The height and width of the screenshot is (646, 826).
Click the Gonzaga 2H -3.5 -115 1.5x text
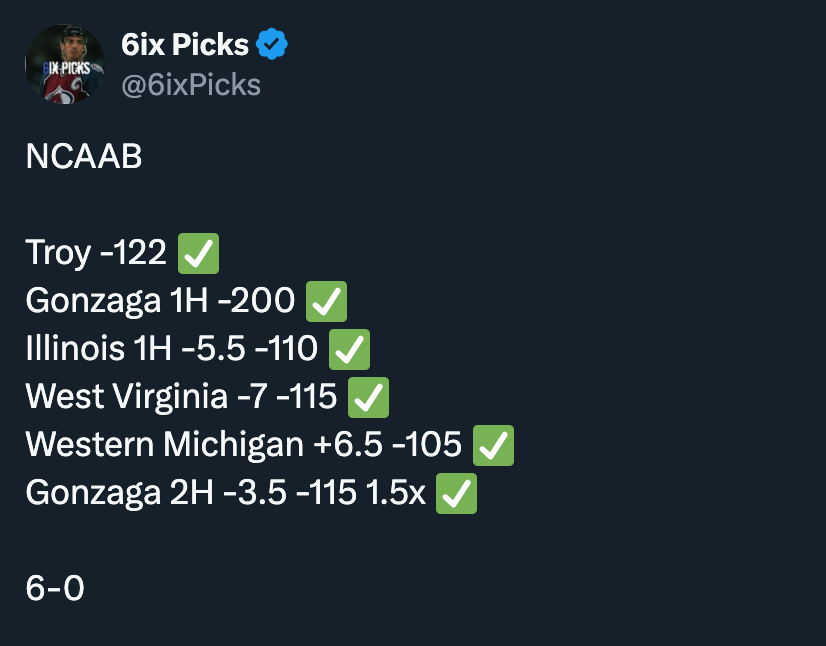(x=225, y=493)
